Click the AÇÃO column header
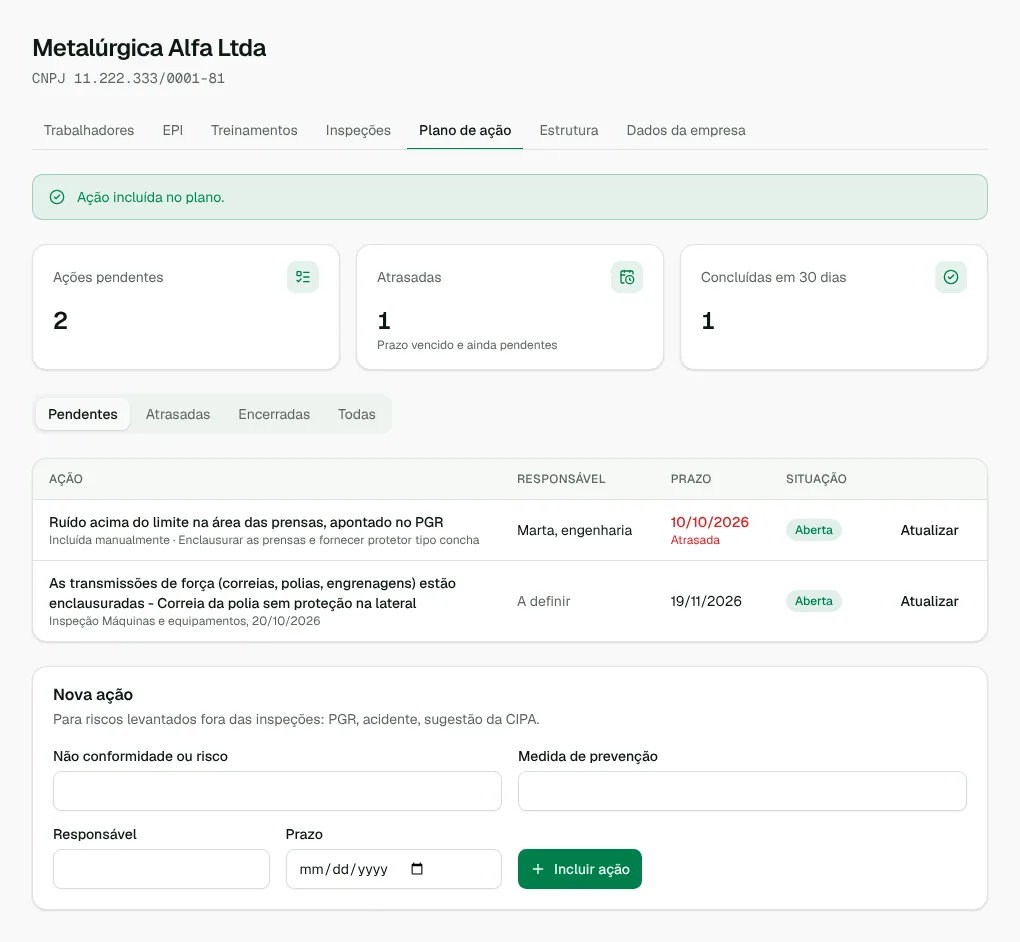 [66, 479]
